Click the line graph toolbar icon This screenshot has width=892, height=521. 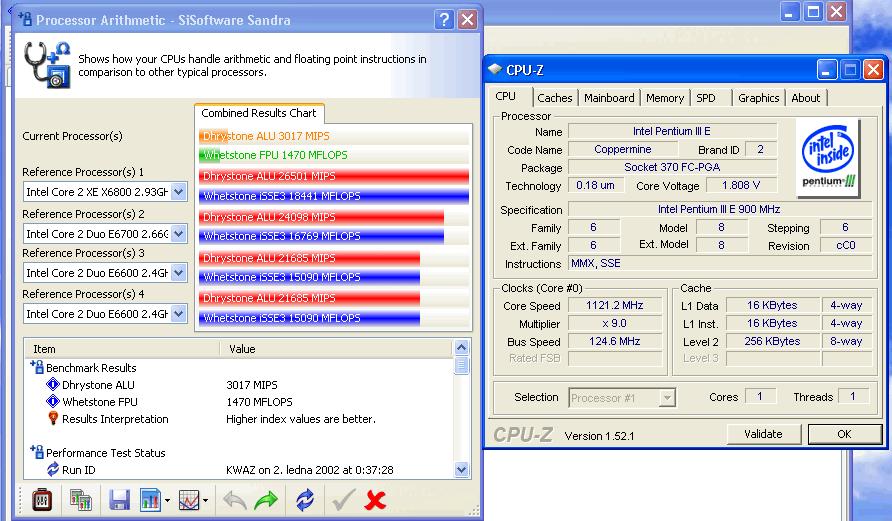[x=189, y=499]
